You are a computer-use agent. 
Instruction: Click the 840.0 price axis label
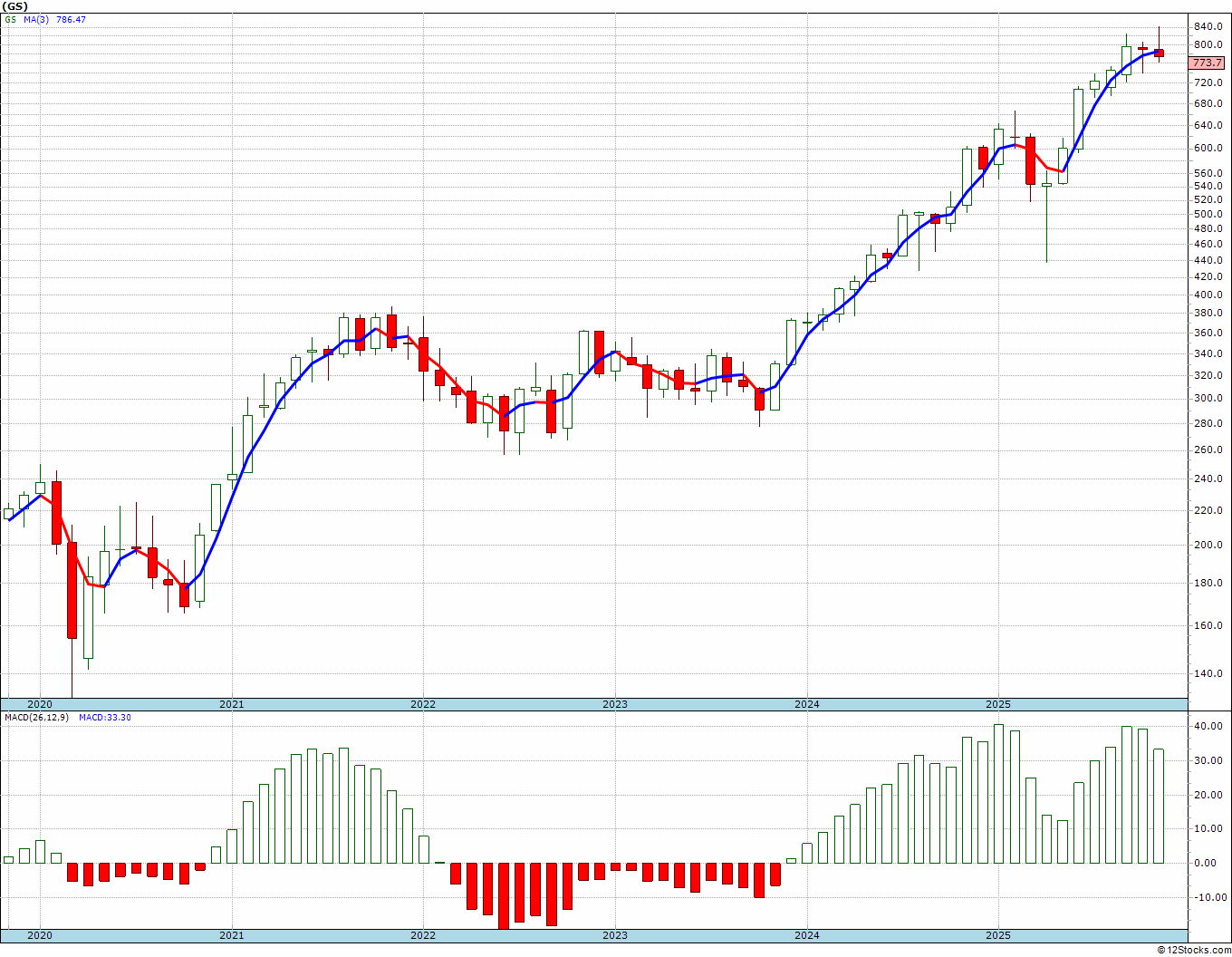(x=1208, y=26)
